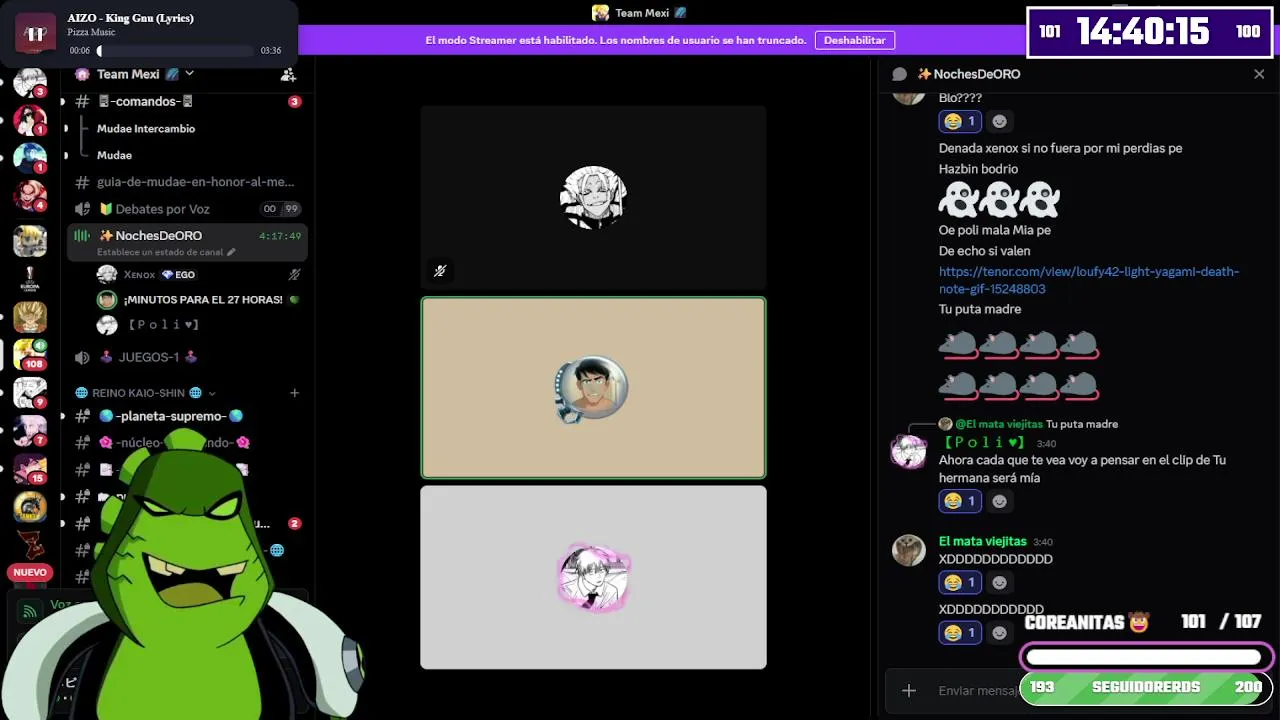Collapse the REINO KAIO-SHIN category
This screenshot has width=1280, height=720.
pyautogui.click(x=145, y=393)
